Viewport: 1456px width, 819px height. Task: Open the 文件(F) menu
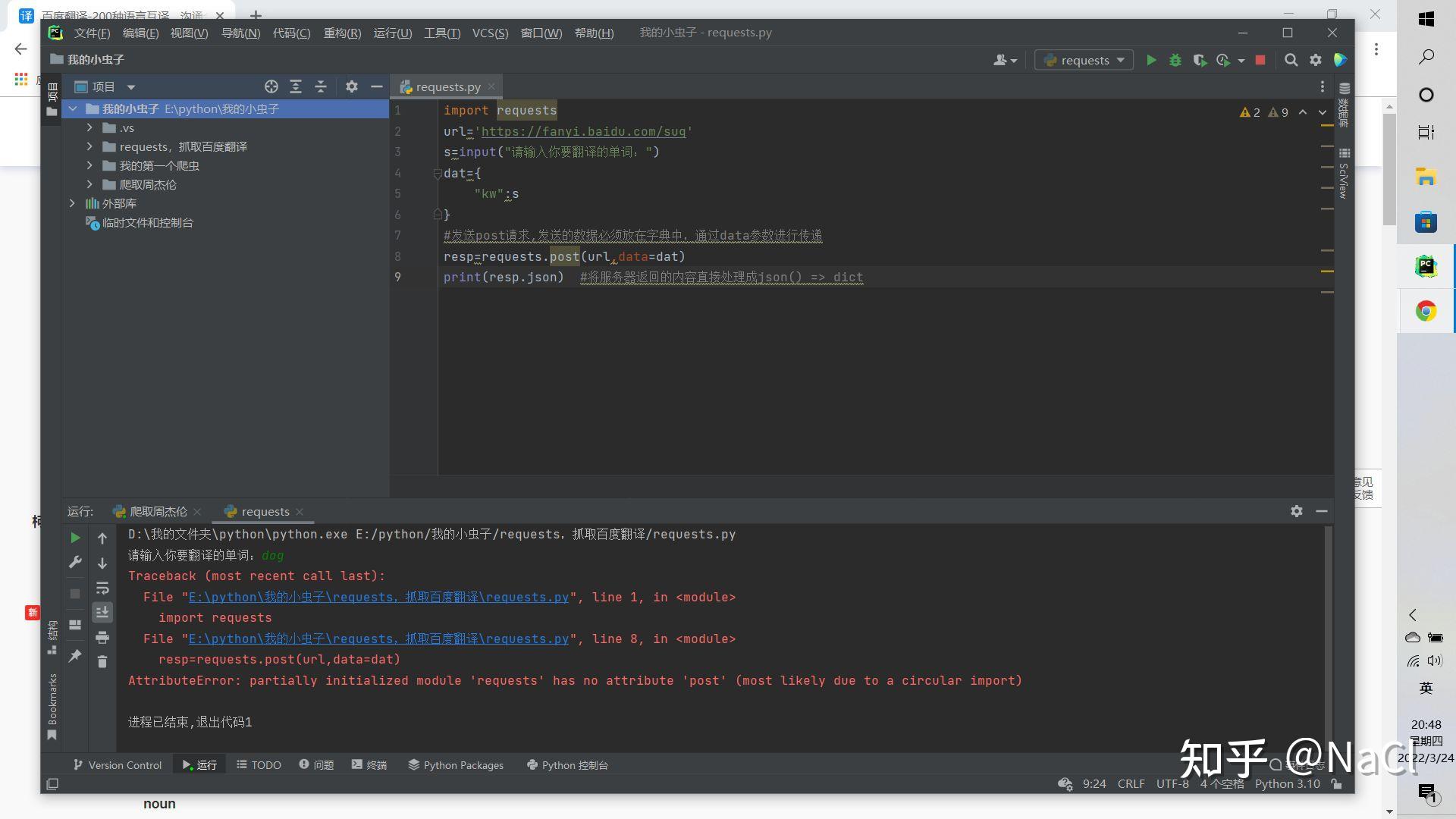[x=92, y=33]
